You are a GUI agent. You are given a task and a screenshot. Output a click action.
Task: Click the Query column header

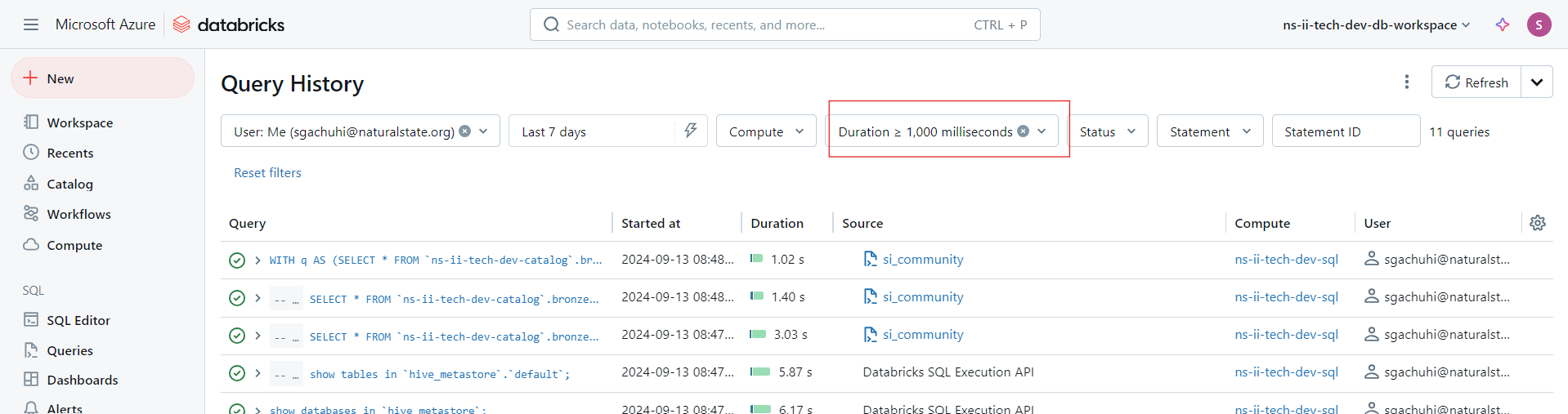coord(247,223)
